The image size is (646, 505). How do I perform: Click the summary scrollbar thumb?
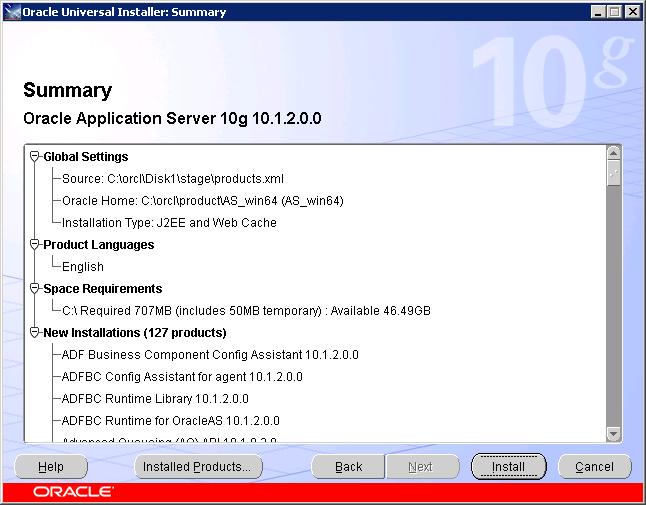(x=613, y=173)
